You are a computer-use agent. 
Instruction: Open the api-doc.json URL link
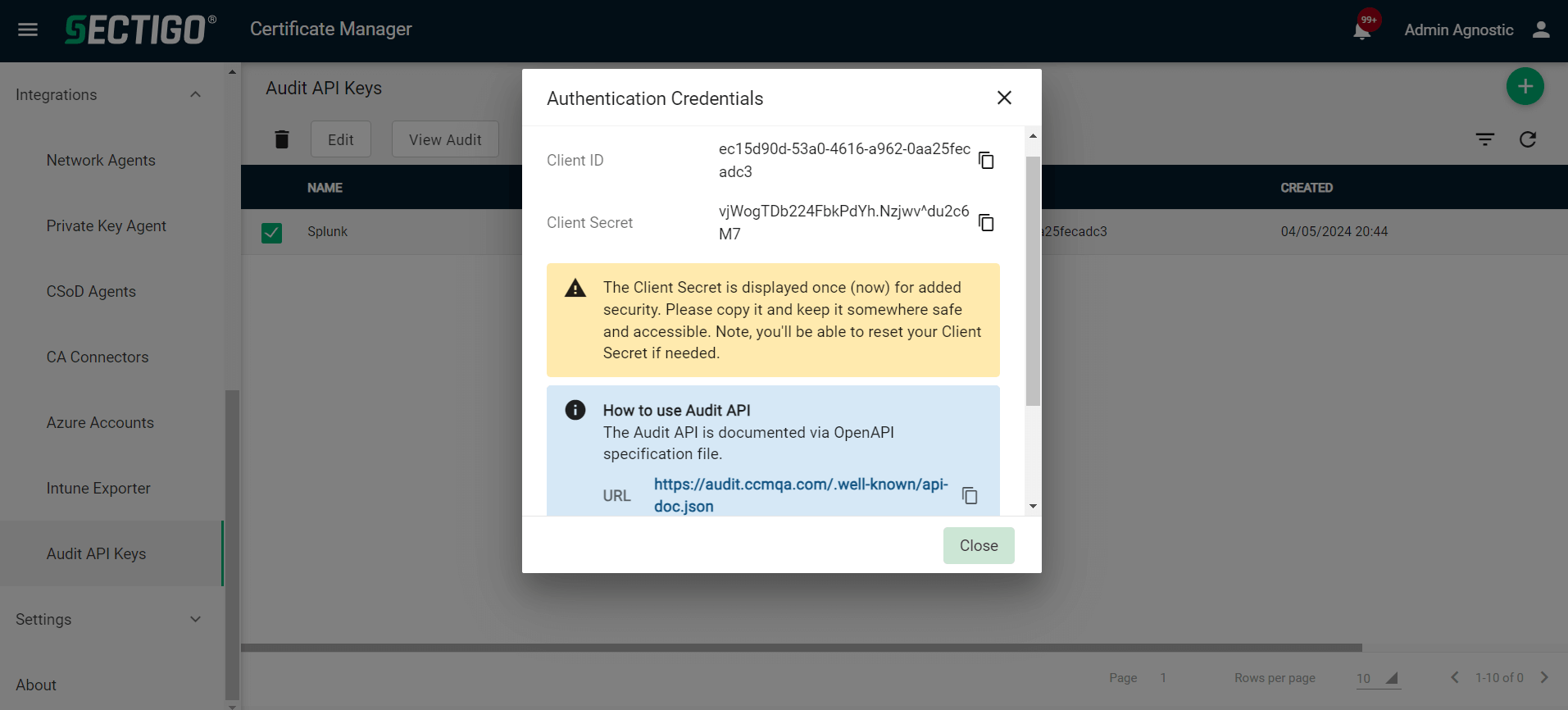point(801,495)
